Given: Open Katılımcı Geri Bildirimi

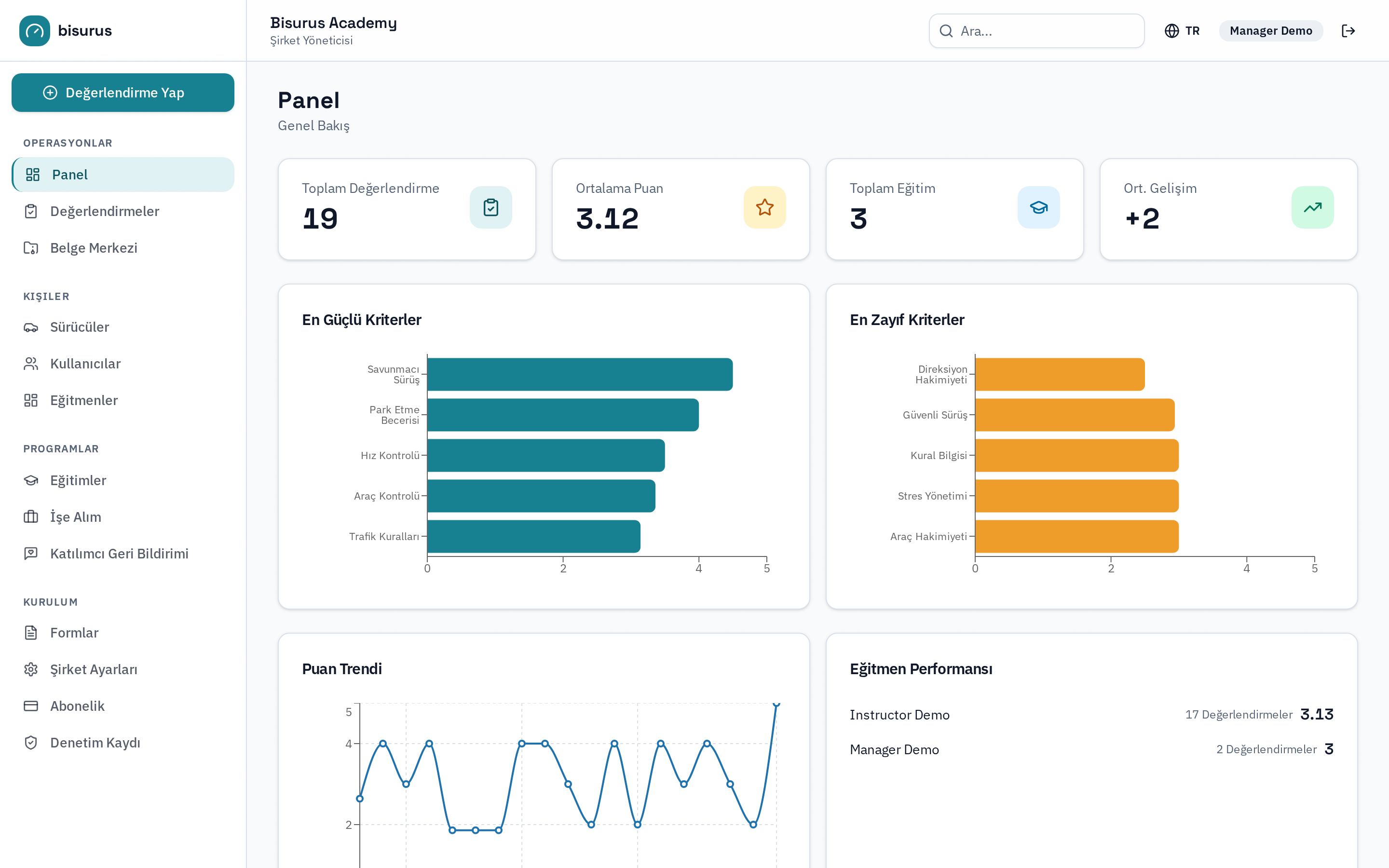Looking at the screenshot, I should coord(123,554).
